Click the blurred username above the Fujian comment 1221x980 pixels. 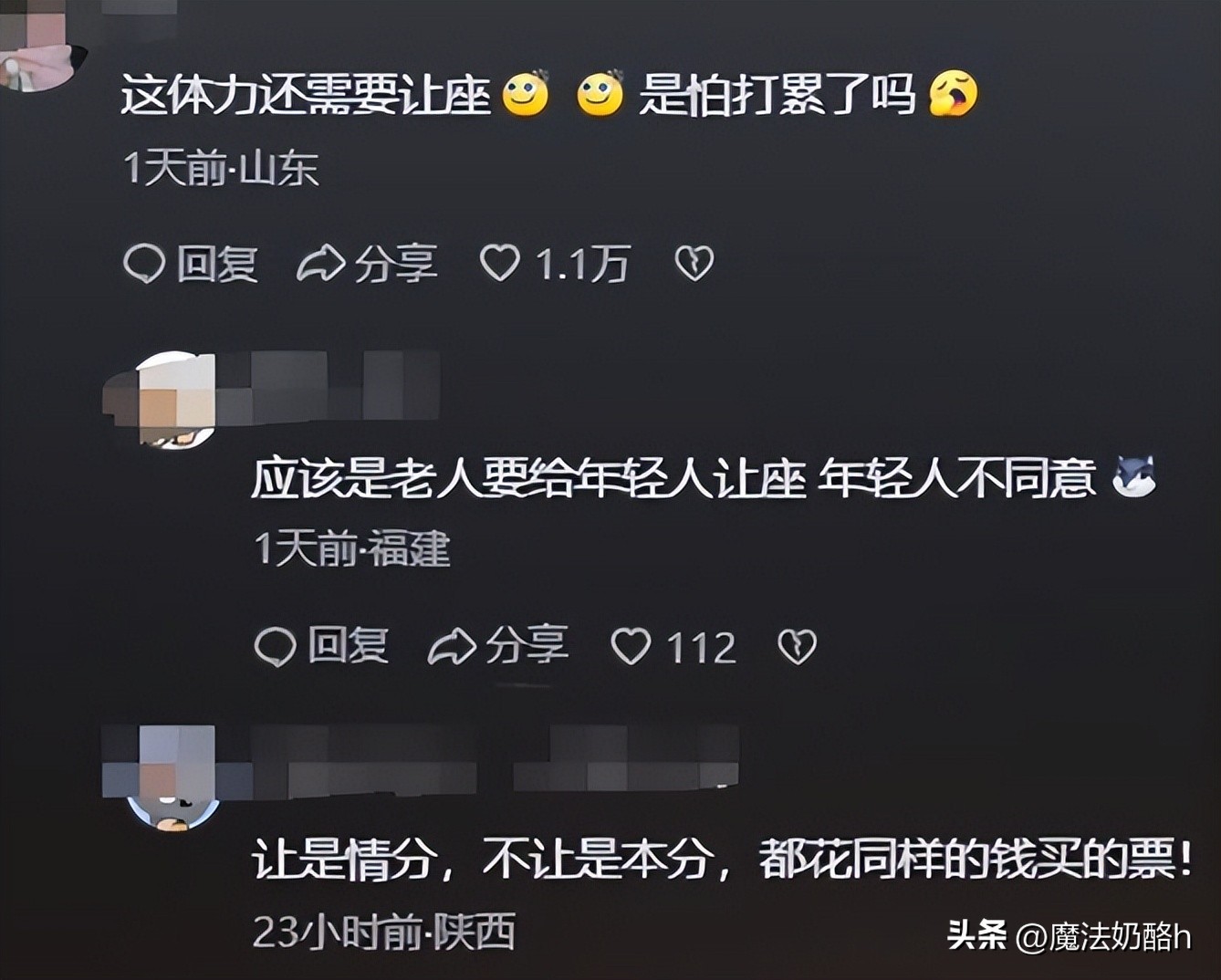(329, 387)
